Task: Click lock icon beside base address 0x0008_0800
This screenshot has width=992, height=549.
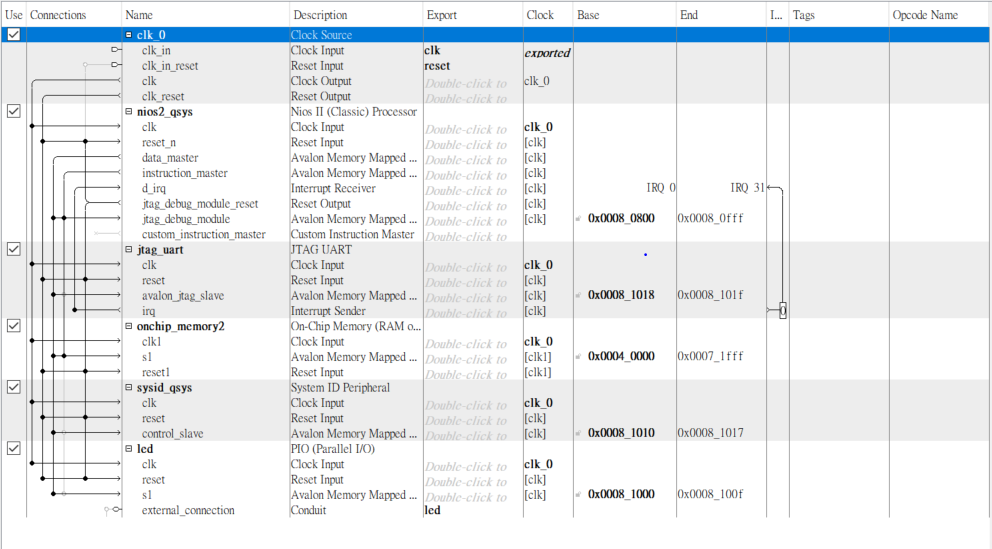Action: (578, 219)
